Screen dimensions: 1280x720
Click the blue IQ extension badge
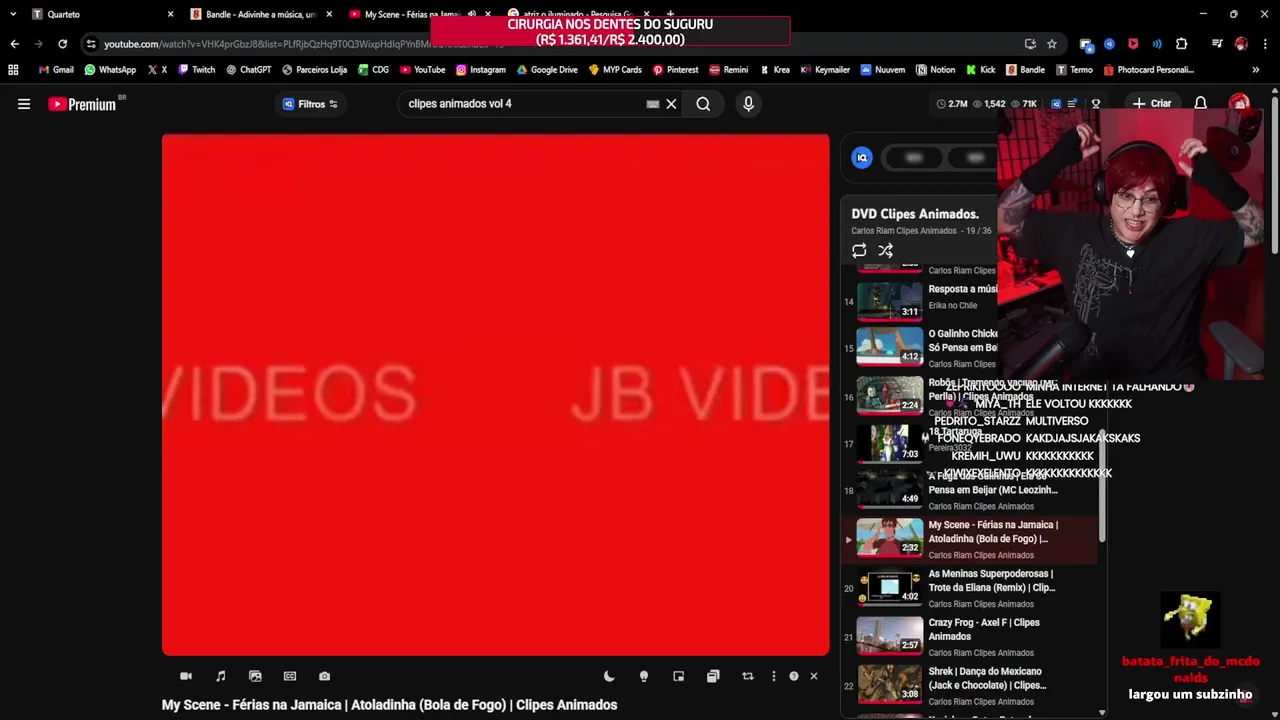(x=862, y=157)
